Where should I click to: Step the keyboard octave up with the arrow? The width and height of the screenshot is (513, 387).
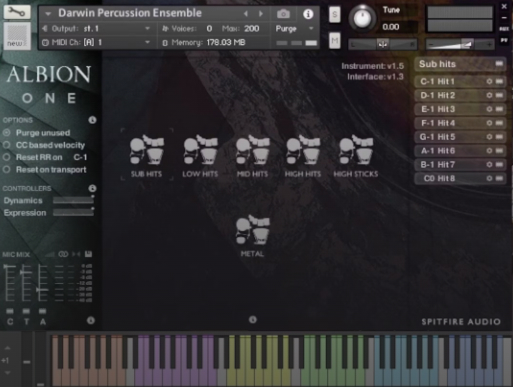(x=7, y=348)
